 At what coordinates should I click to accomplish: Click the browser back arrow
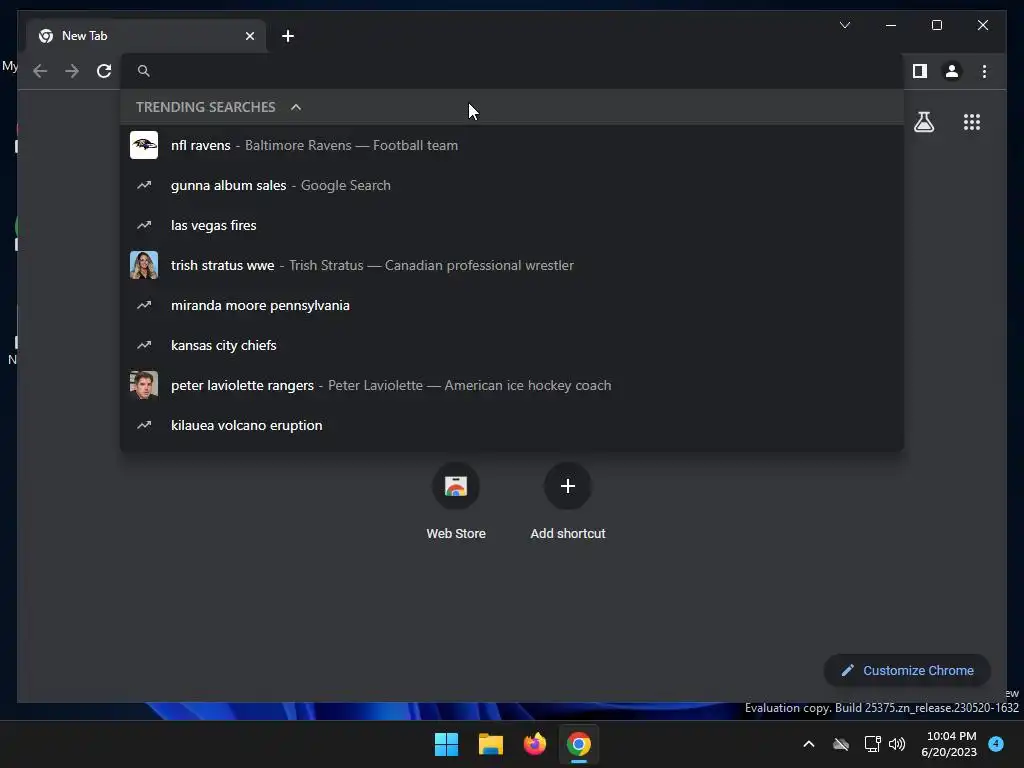point(40,71)
